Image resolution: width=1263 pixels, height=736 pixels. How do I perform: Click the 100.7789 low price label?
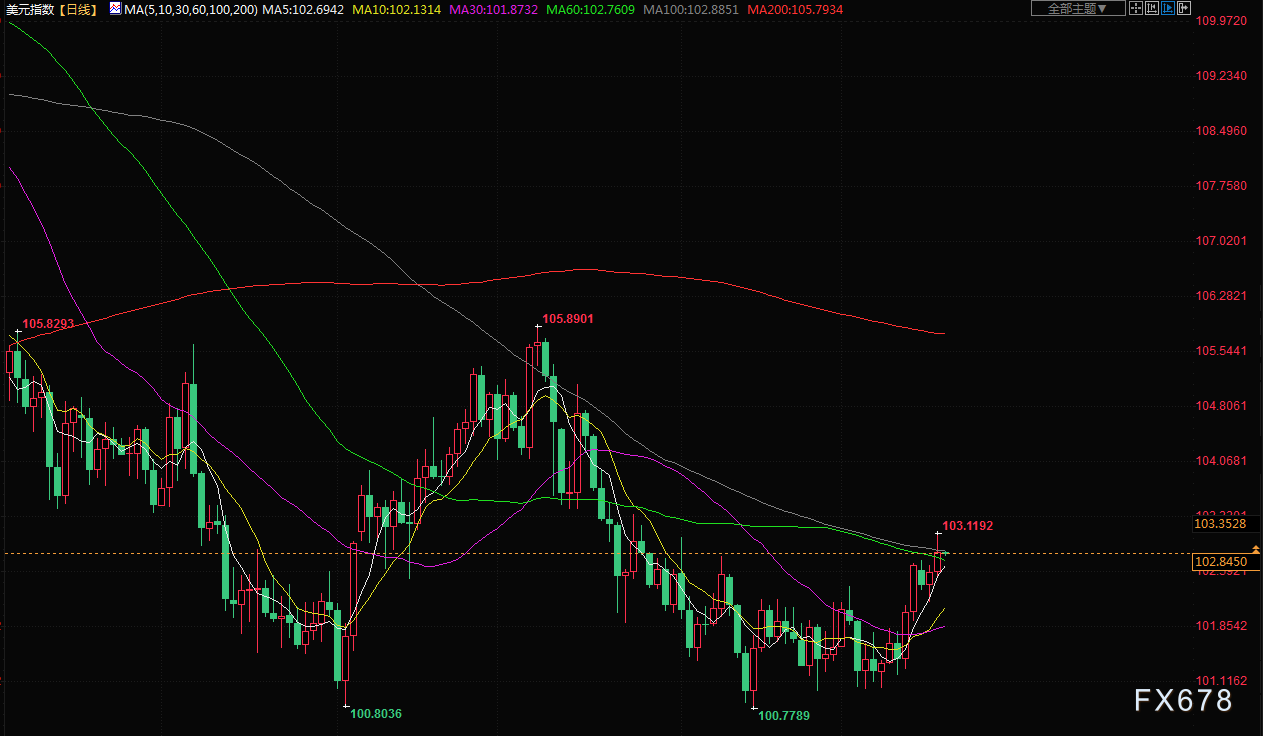784,716
